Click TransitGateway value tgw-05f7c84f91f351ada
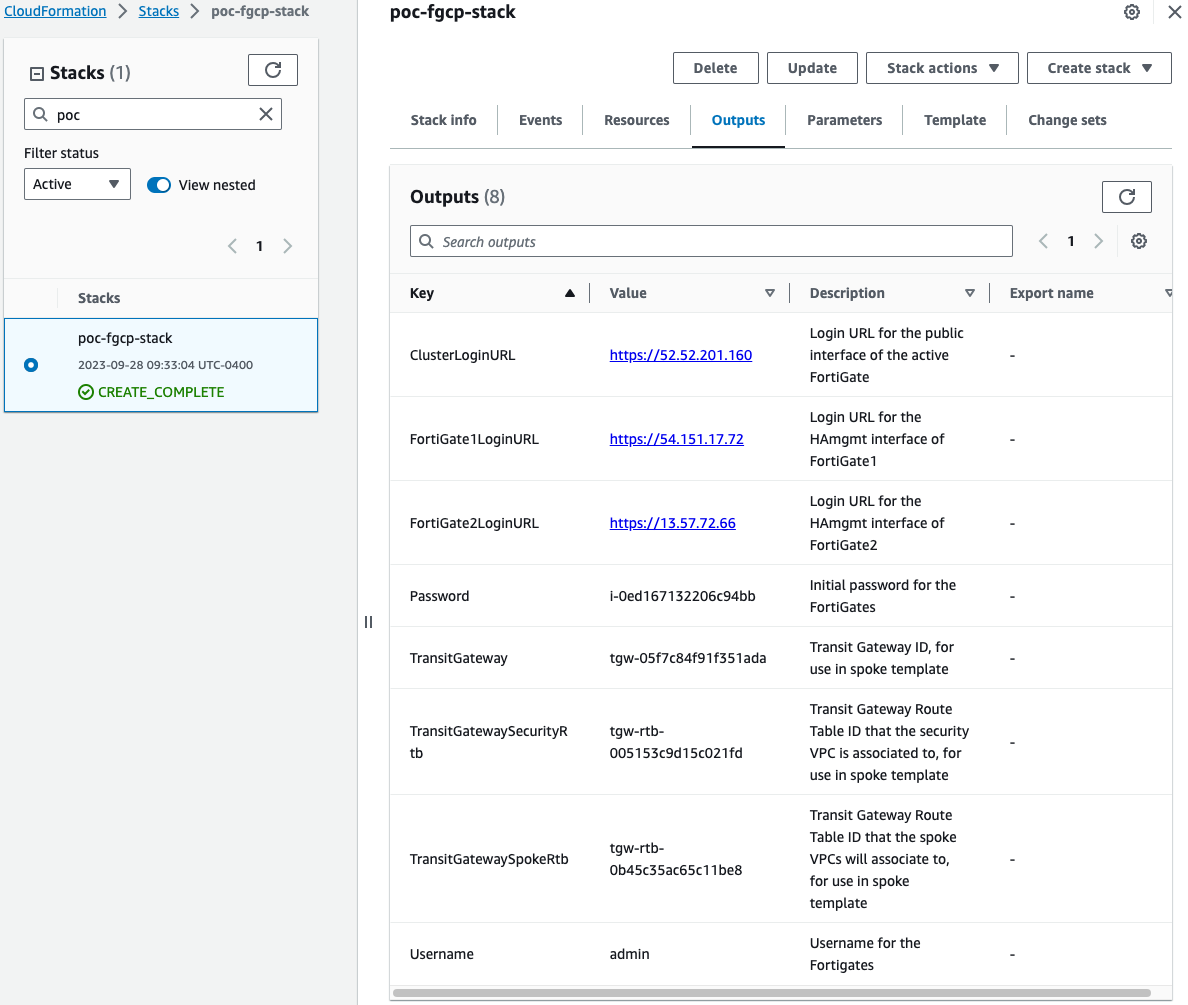Viewport: 1188px width, 1005px height. tap(687, 659)
